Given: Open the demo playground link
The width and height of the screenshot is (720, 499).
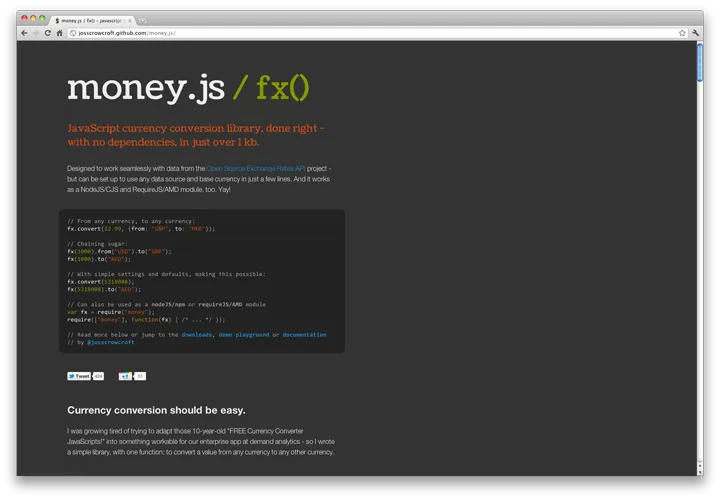Looking at the screenshot, I should click(x=244, y=335).
